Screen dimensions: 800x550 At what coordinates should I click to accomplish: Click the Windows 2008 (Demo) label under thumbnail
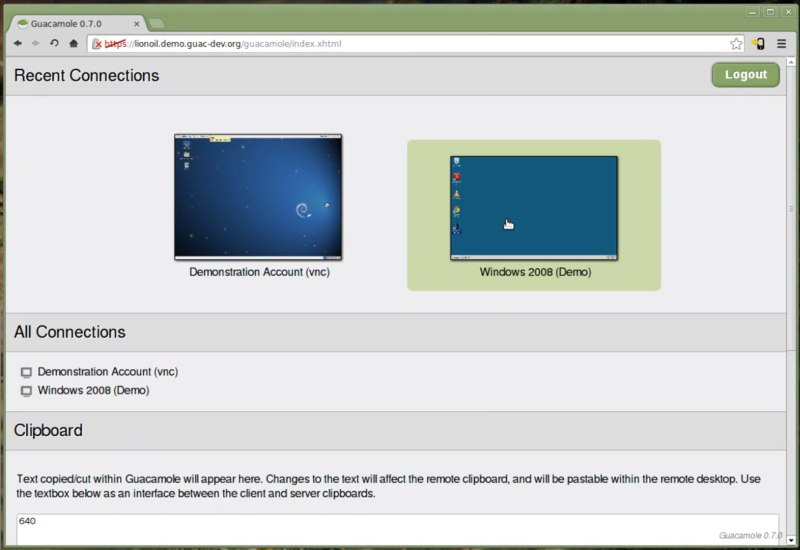535,272
